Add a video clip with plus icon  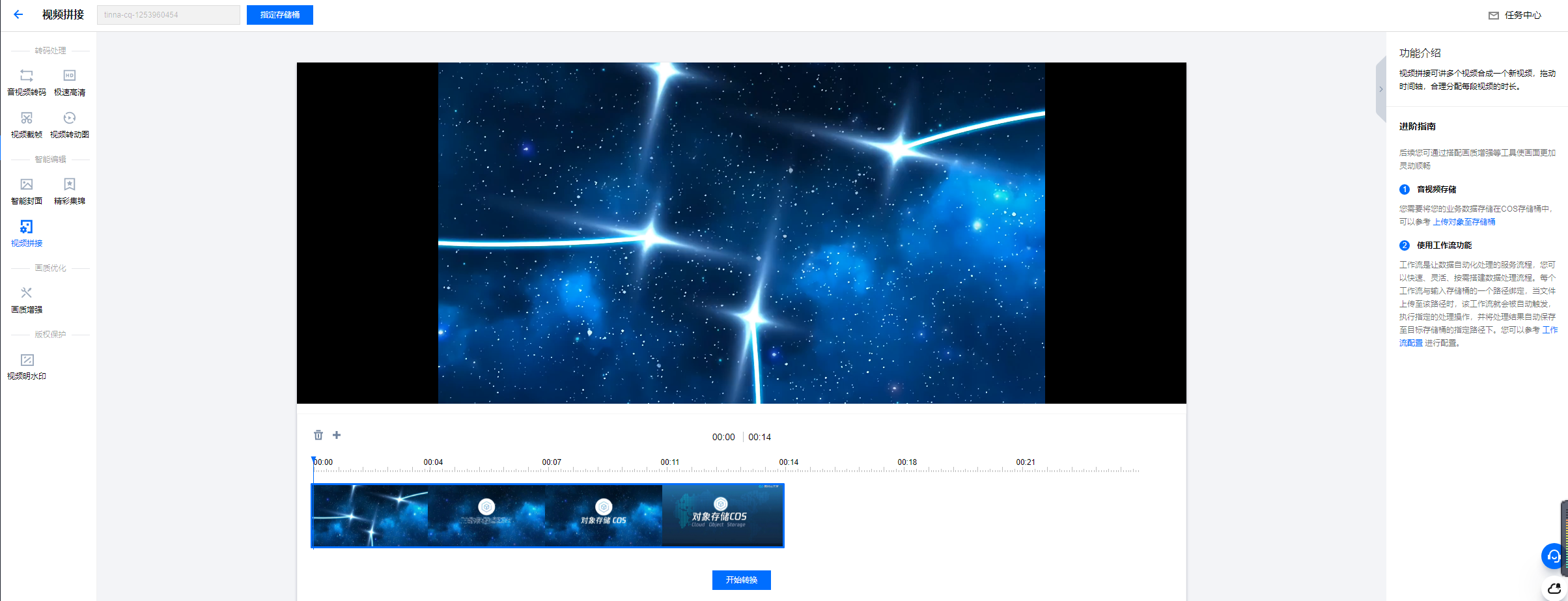pyautogui.click(x=337, y=435)
